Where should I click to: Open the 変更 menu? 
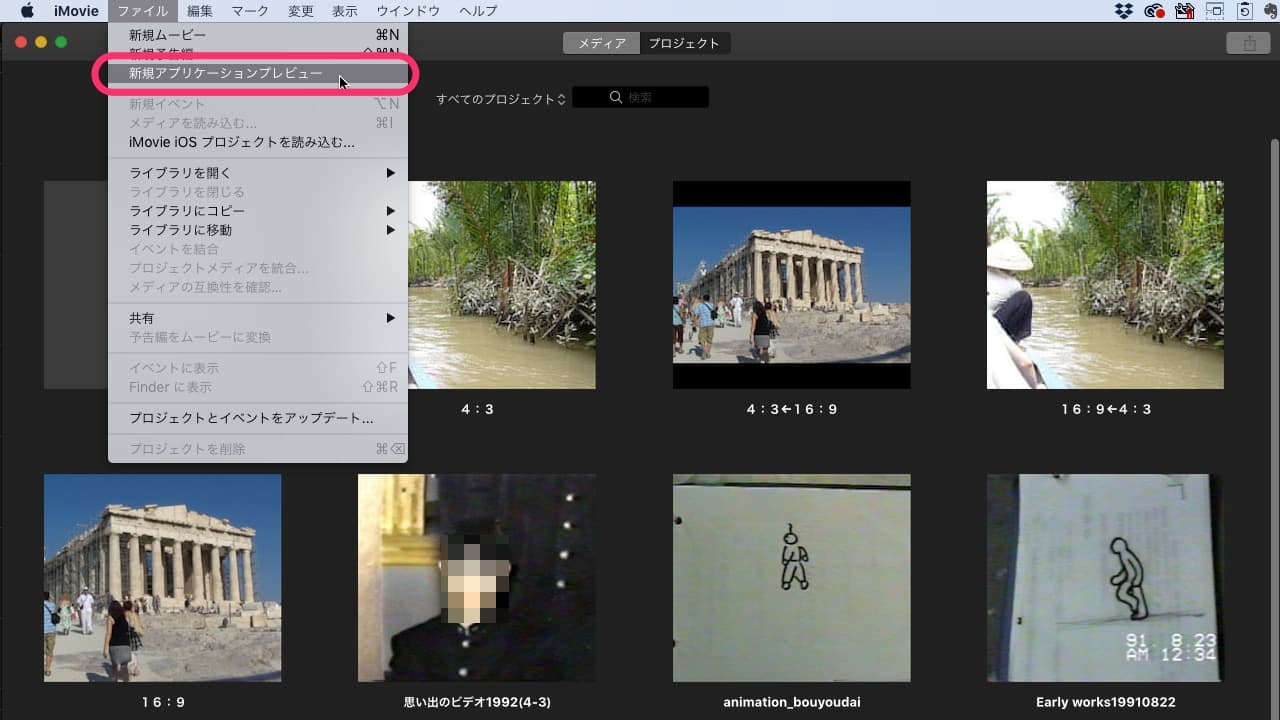[x=301, y=11]
